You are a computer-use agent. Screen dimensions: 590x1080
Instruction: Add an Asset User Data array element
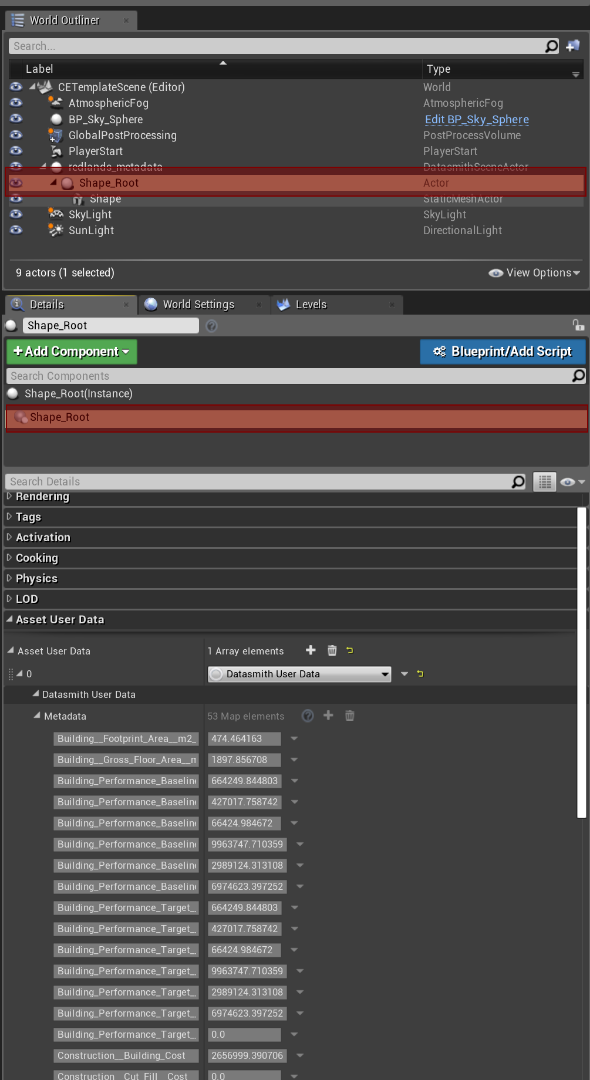tap(310, 650)
